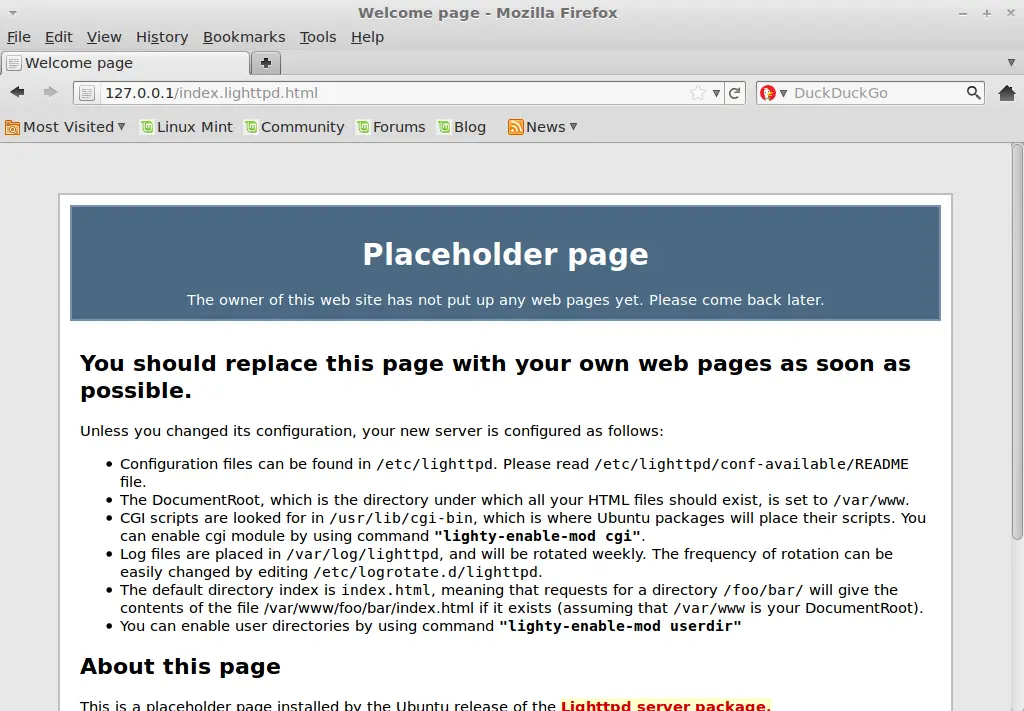Click the path /etc/lighttpd/conf-available/README
The image size is (1024, 711).
click(x=751, y=464)
